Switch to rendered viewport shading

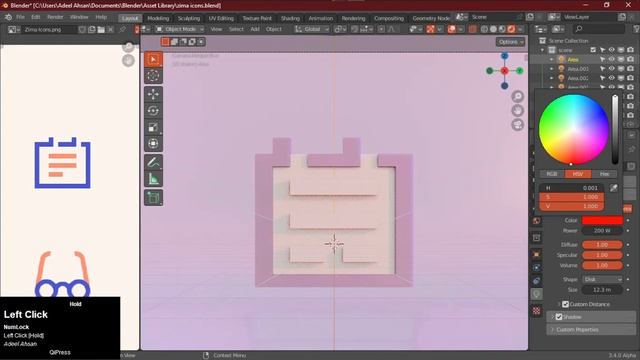tap(511, 29)
